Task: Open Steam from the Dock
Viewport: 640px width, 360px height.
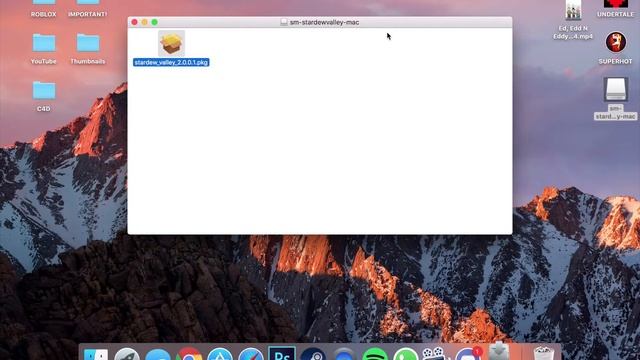Action: coord(313,354)
